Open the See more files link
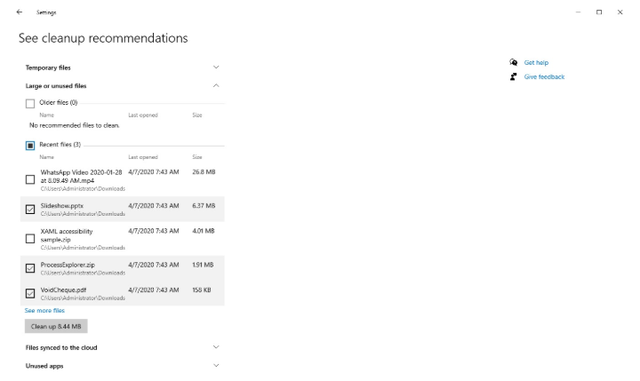This screenshot has height=381, width=640. pyautogui.click(x=44, y=310)
